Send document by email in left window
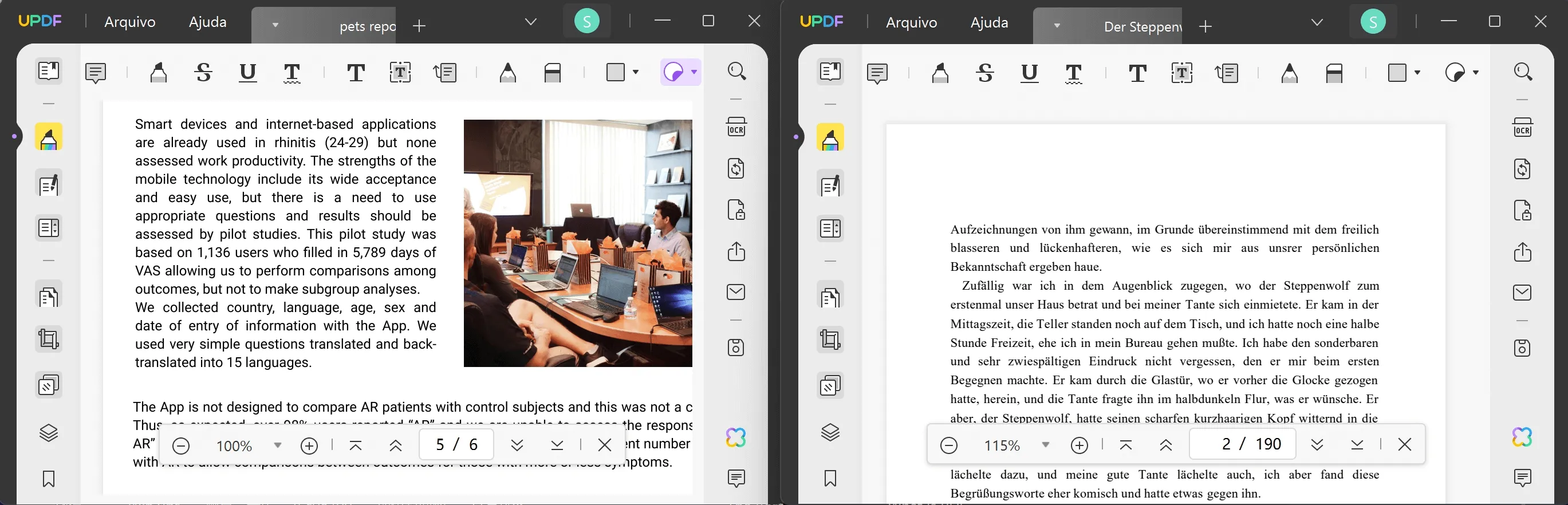Screen dimensions: 1568x505 pyautogui.click(x=736, y=293)
